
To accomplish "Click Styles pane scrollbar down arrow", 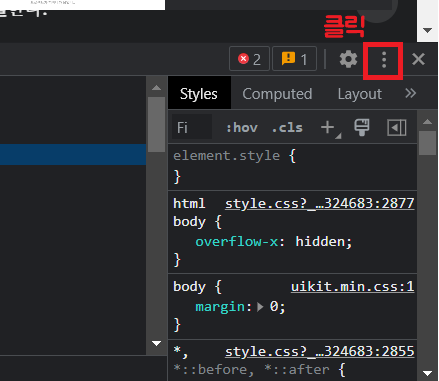I will pyautogui.click(x=427, y=373).
